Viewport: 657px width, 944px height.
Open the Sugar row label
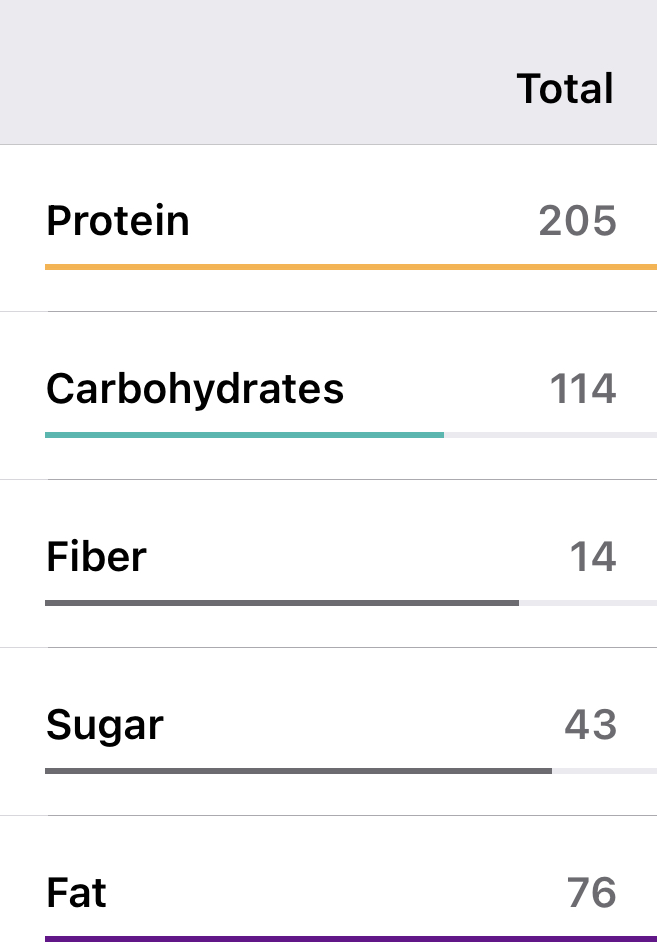tap(104, 724)
